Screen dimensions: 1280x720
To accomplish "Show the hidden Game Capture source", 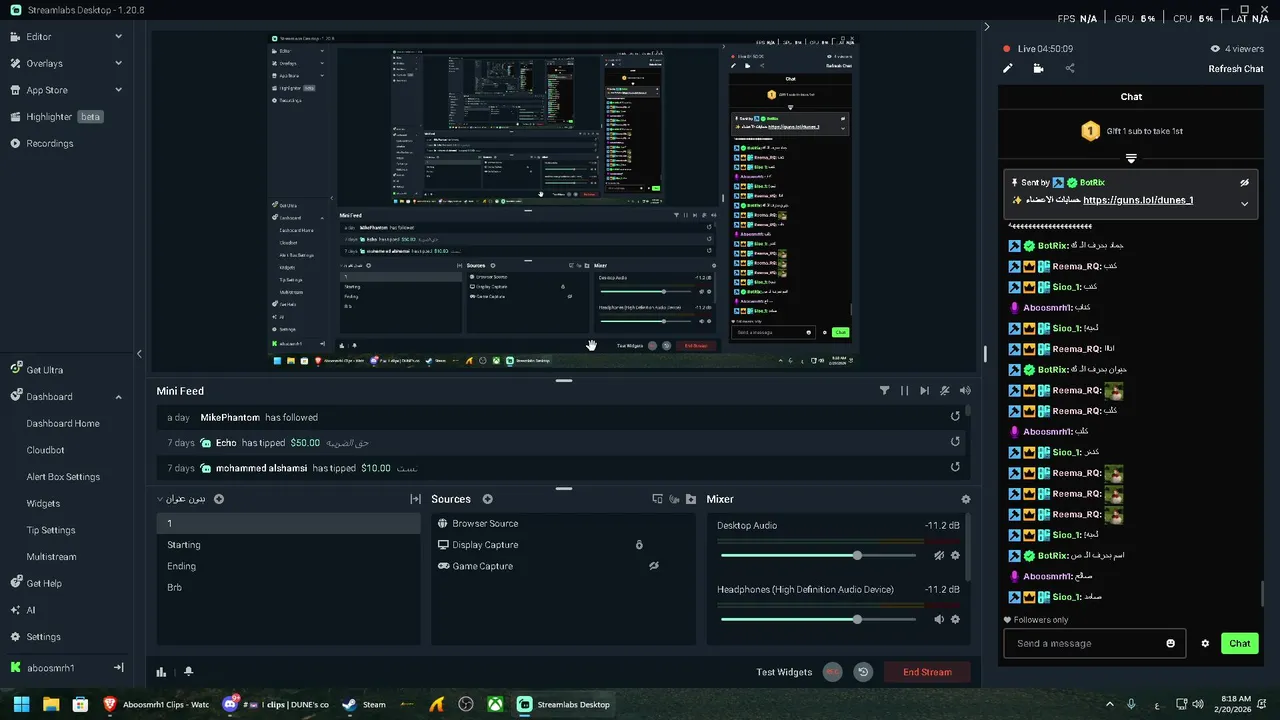I will pos(654,566).
